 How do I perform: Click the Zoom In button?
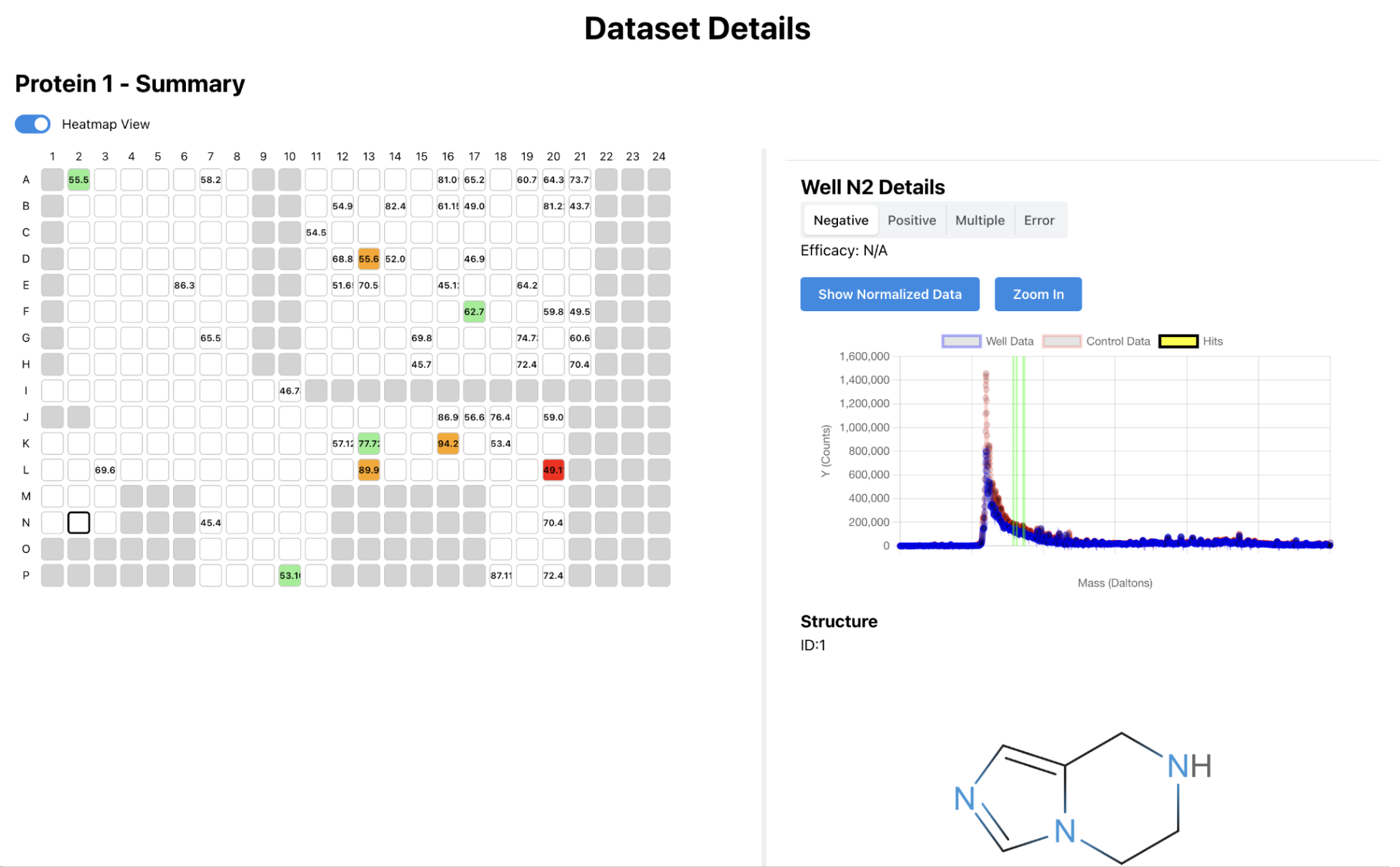coord(1037,294)
